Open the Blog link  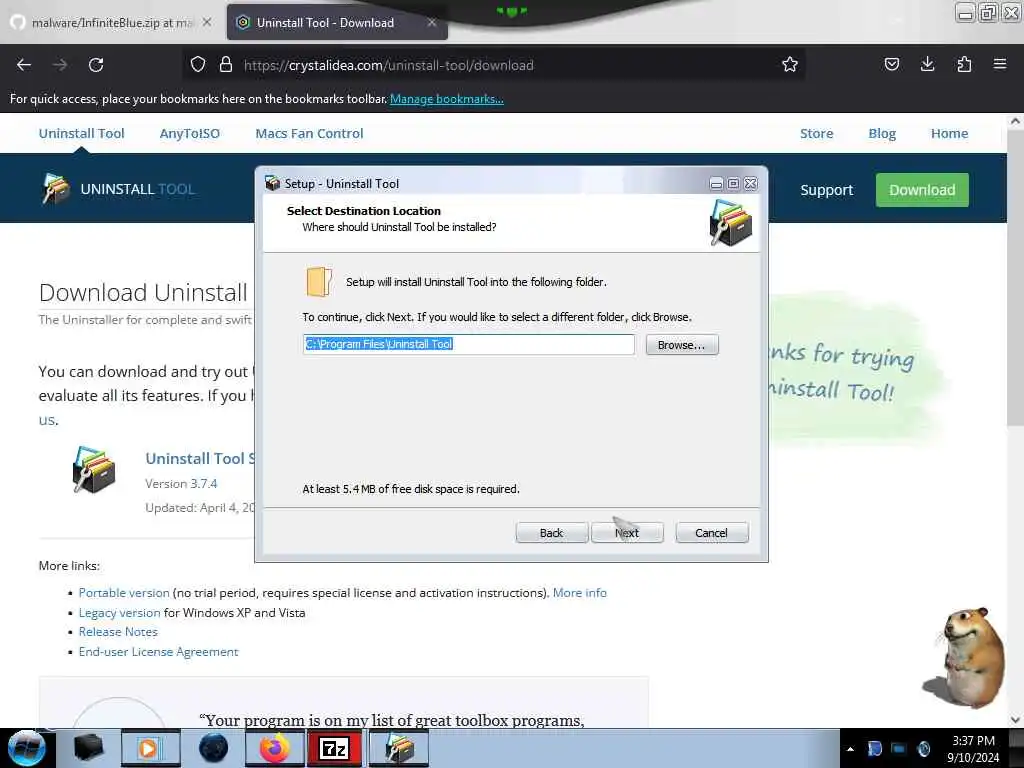882,133
